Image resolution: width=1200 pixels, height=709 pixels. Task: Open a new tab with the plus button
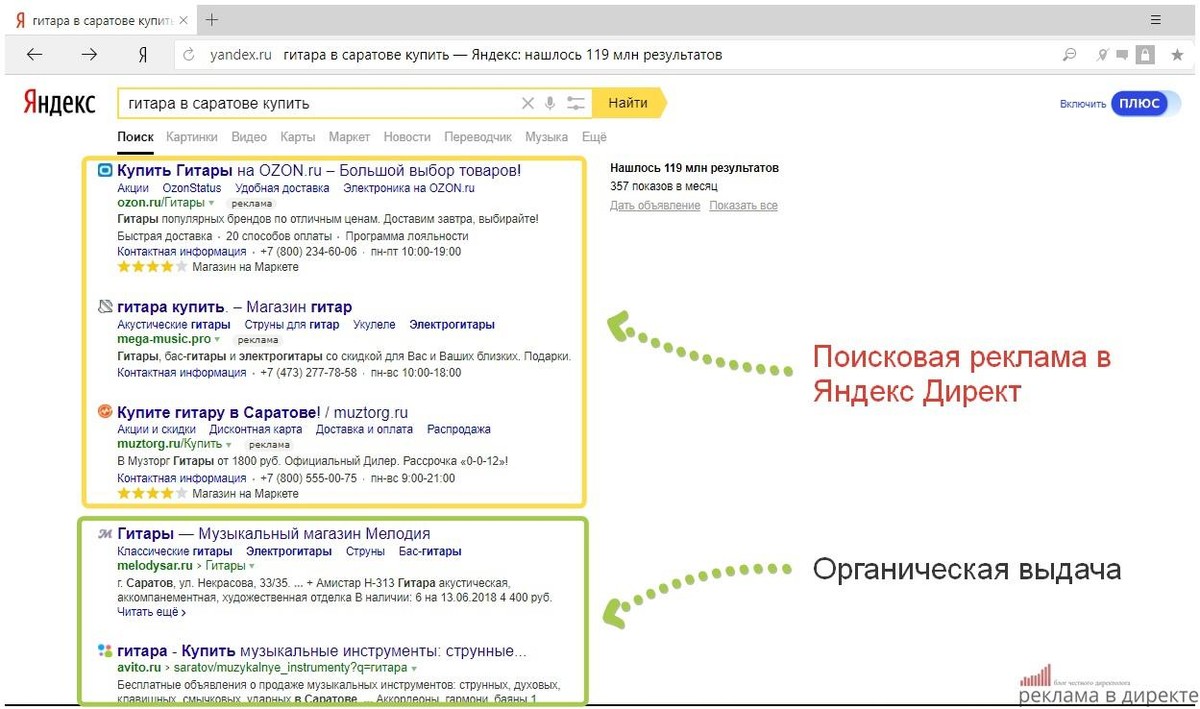[x=212, y=20]
